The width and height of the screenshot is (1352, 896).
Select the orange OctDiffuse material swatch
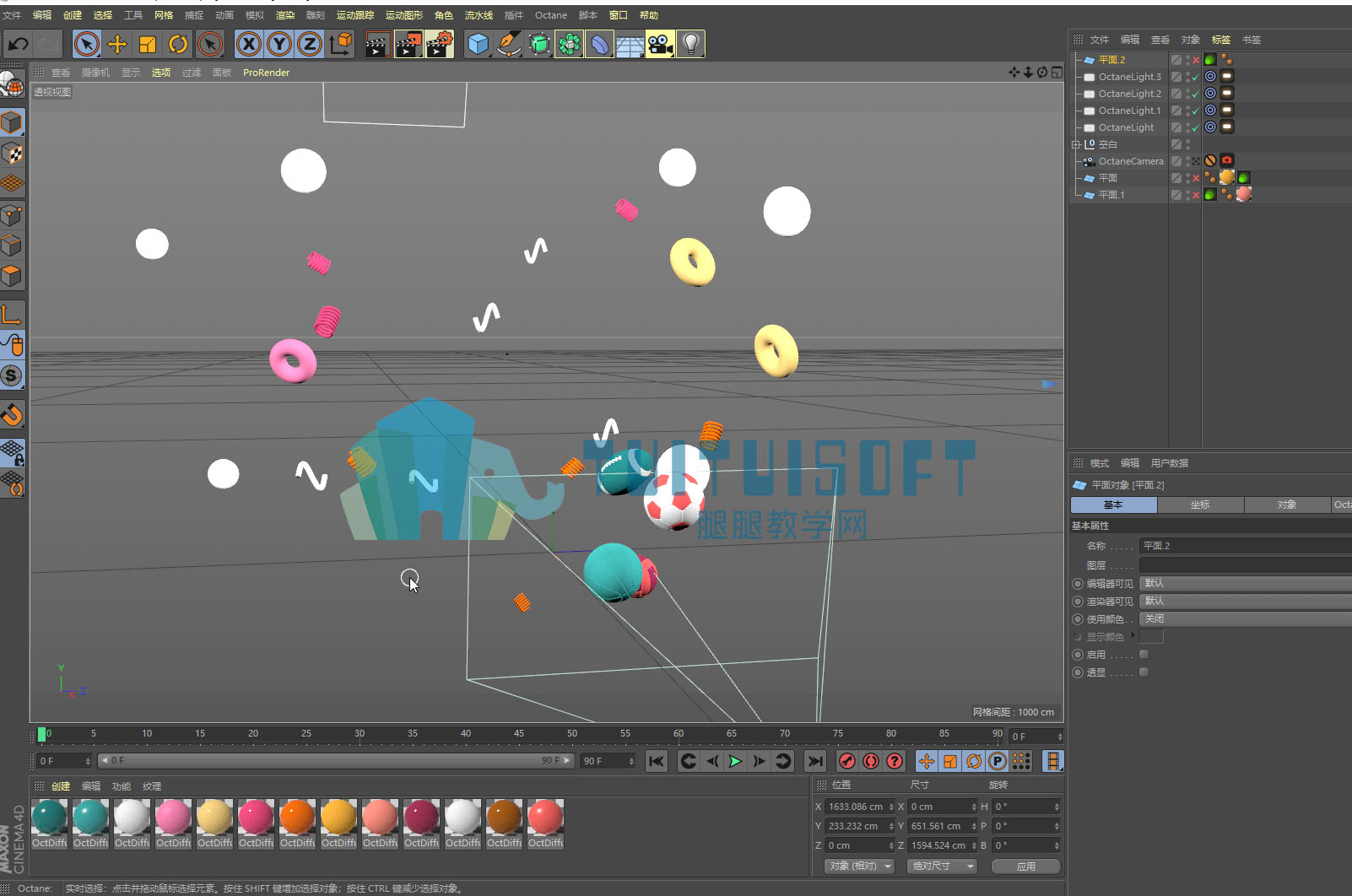pyautogui.click(x=297, y=823)
